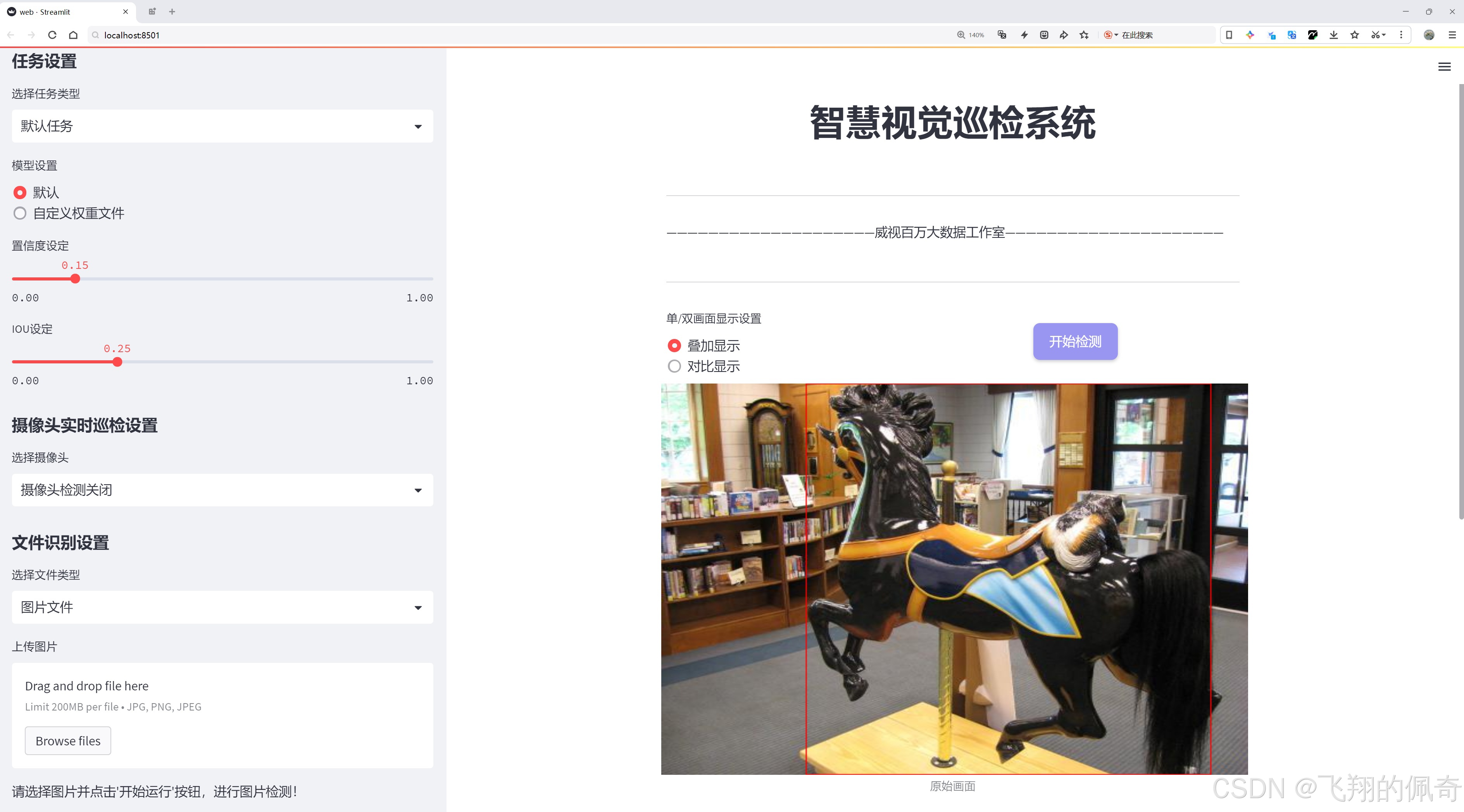
Task: Open the scissors screenshot tool
Action: pyautogui.click(x=1378, y=34)
